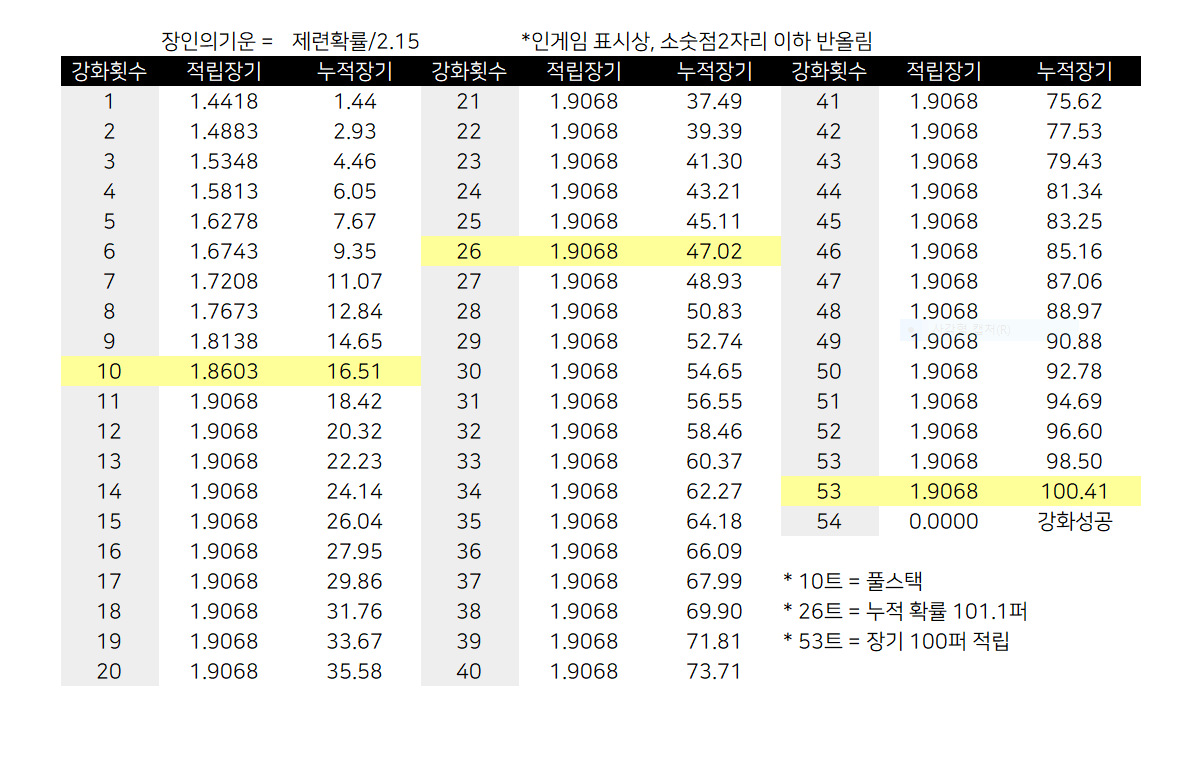
Task: Select the 장인의기운 = label
Action: [217, 41]
